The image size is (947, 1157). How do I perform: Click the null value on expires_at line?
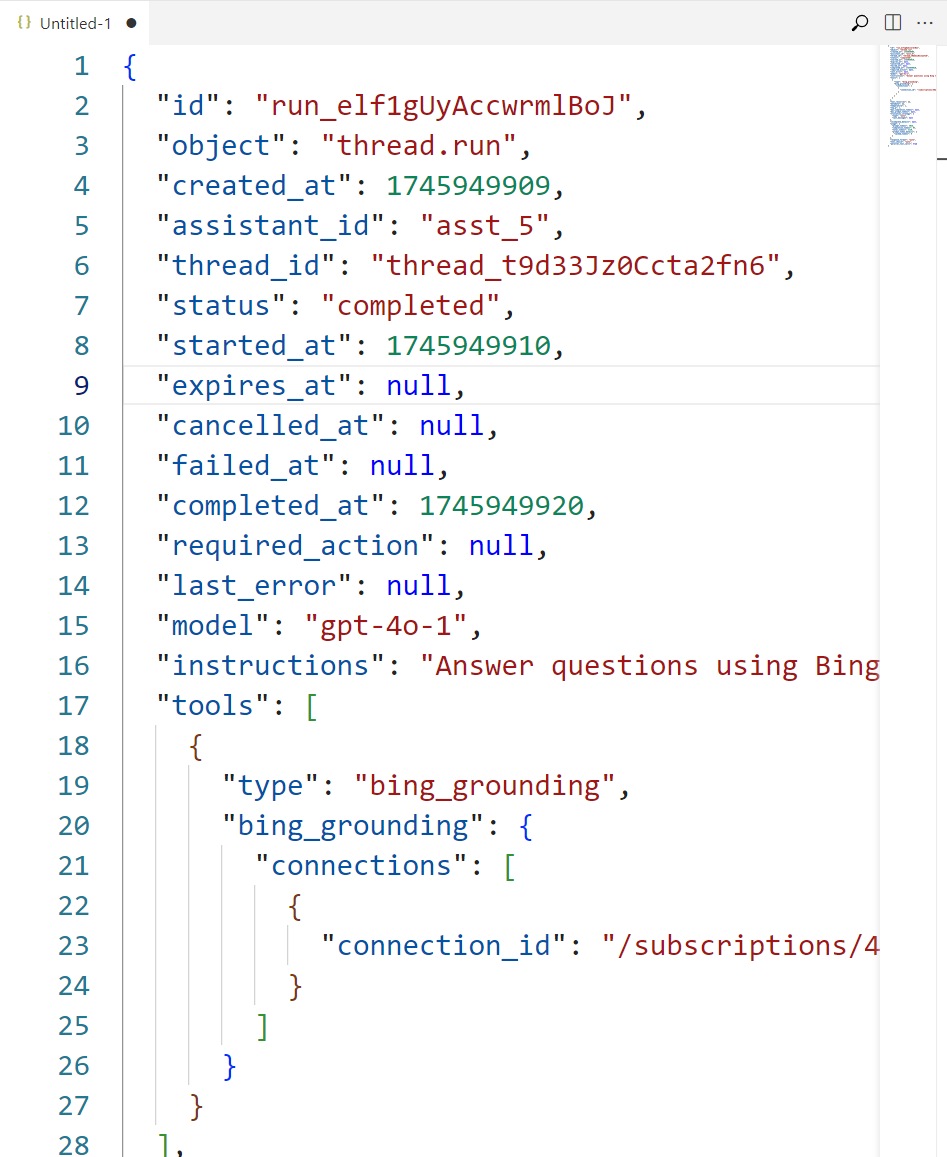418,385
